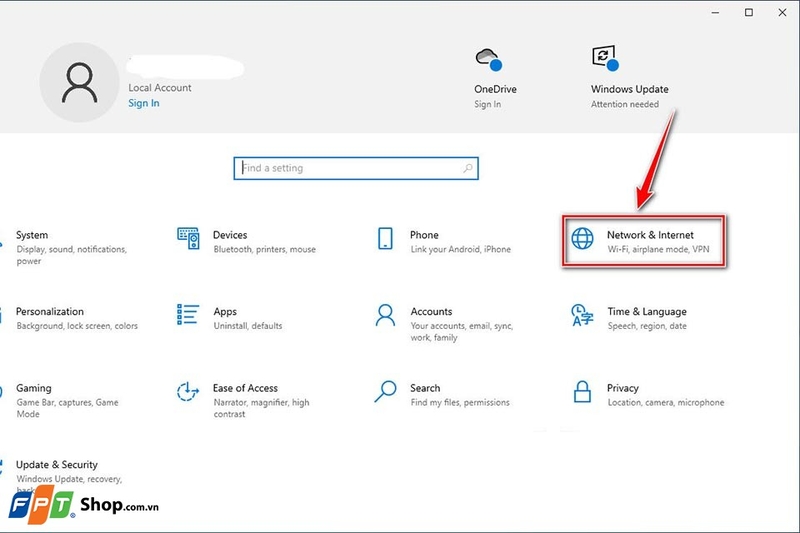The image size is (800, 533).
Task: Click the Apps list icon
Action: pyautogui.click(x=188, y=315)
